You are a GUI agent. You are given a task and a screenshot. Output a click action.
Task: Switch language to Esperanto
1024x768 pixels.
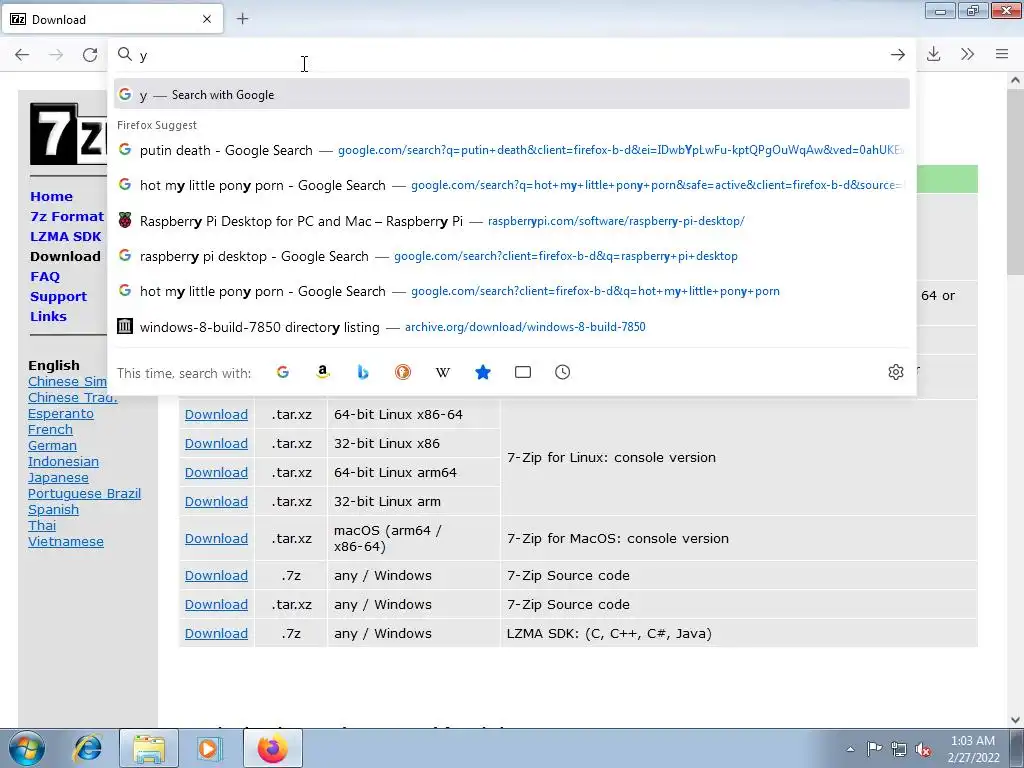61,413
